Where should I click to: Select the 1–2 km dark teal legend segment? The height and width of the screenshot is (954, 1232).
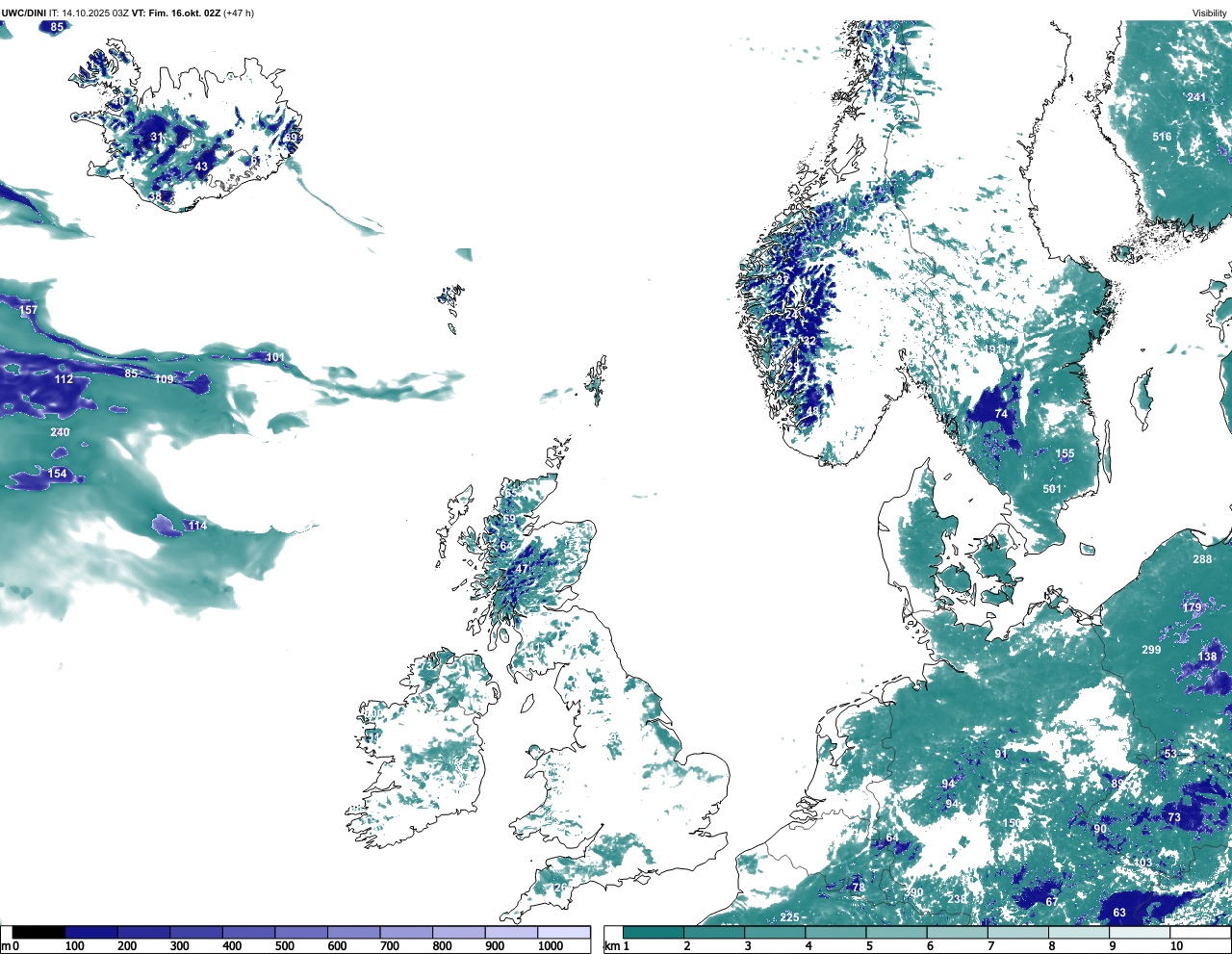pyautogui.click(x=654, y=932)
